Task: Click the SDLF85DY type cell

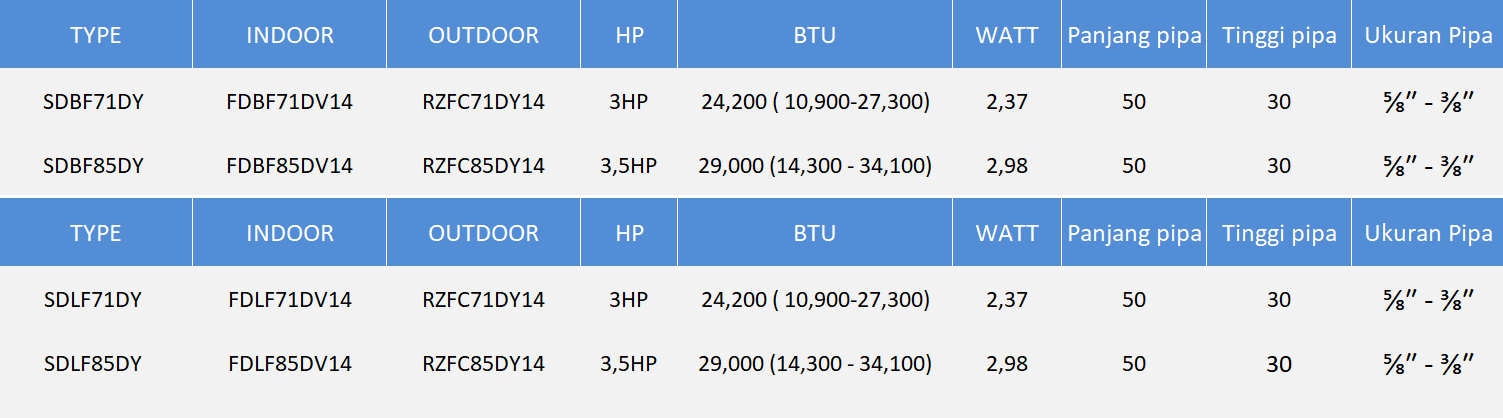Action: point(93,364)
